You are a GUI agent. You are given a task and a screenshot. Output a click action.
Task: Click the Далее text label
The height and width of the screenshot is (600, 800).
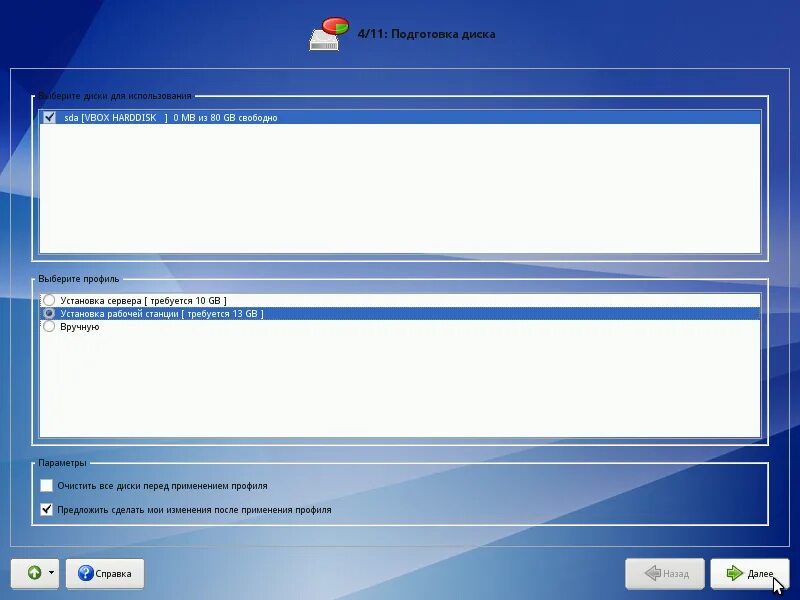point(760,573)
